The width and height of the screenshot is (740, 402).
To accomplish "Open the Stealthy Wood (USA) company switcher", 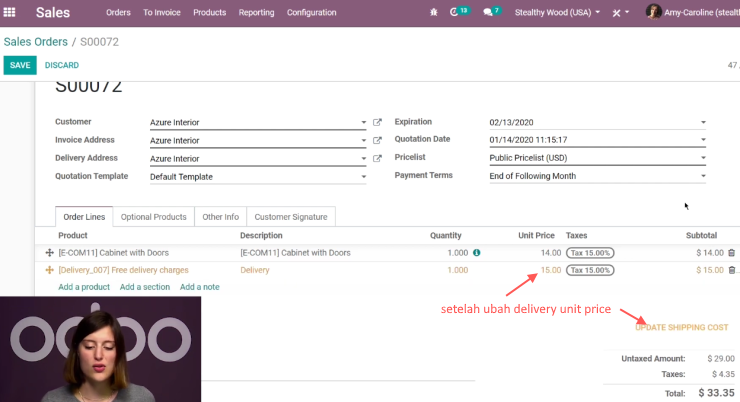I will click(x=557, y=12).
